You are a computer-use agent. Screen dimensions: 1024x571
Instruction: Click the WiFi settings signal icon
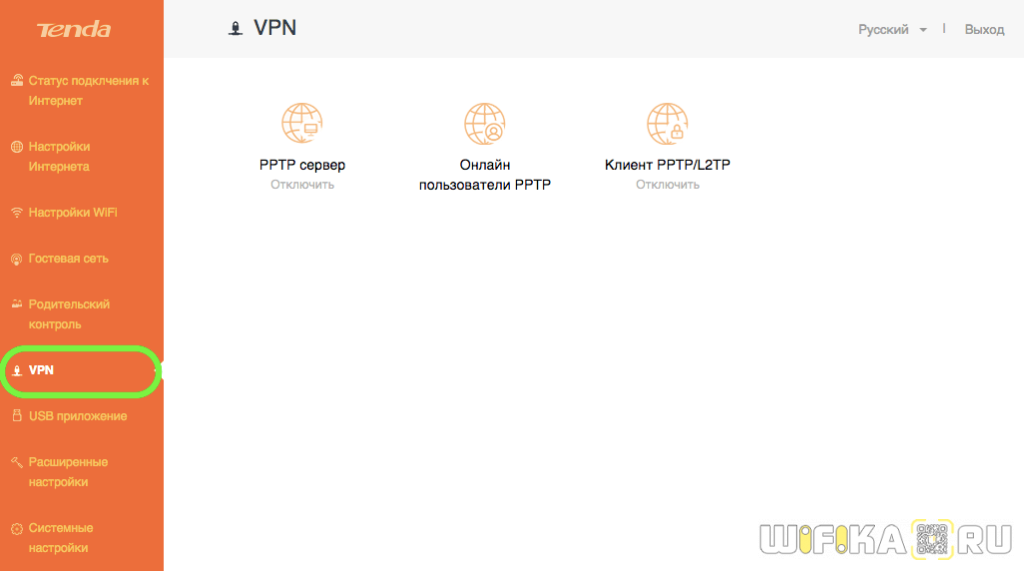(16, 213)
